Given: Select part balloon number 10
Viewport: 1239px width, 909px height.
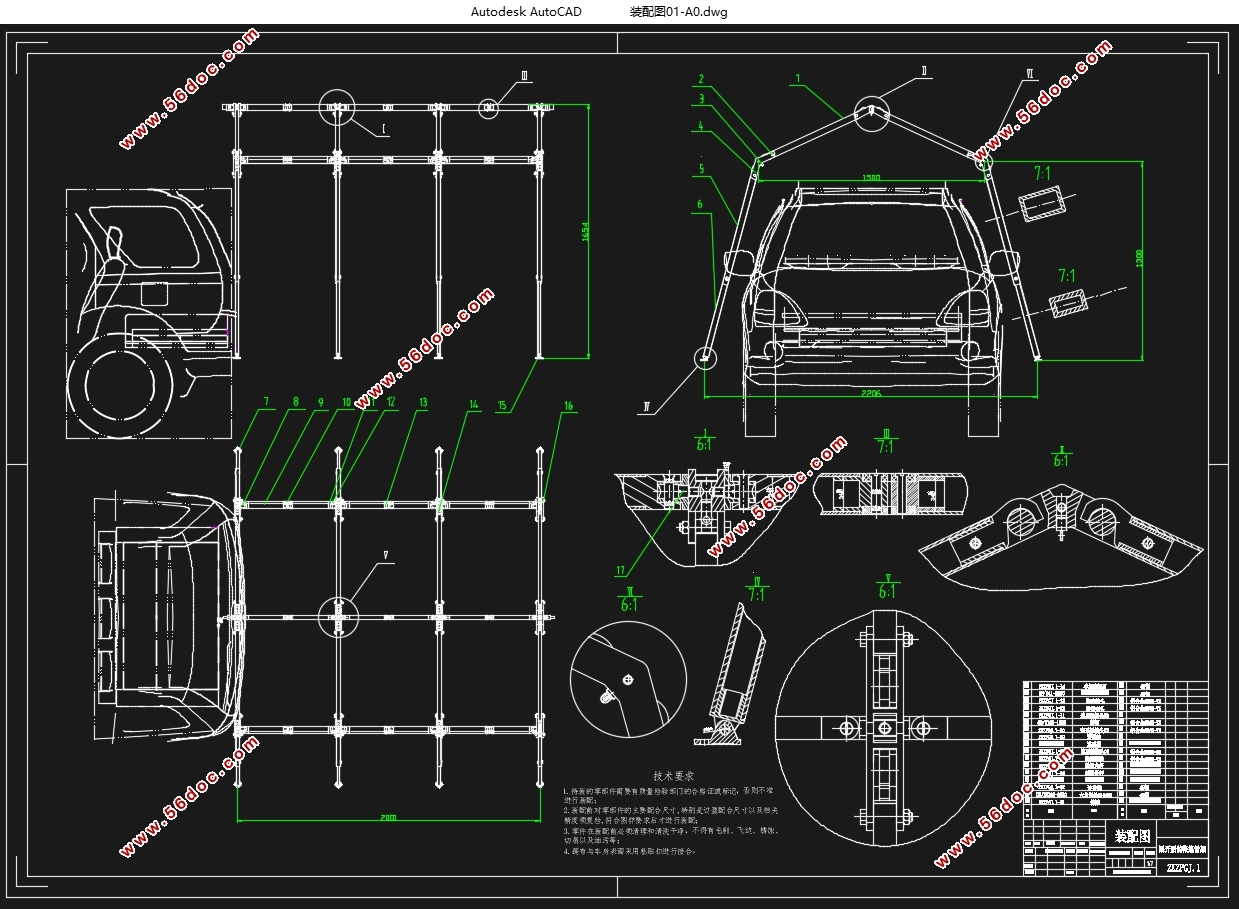Looking at the screenshot, I should 347,403.
